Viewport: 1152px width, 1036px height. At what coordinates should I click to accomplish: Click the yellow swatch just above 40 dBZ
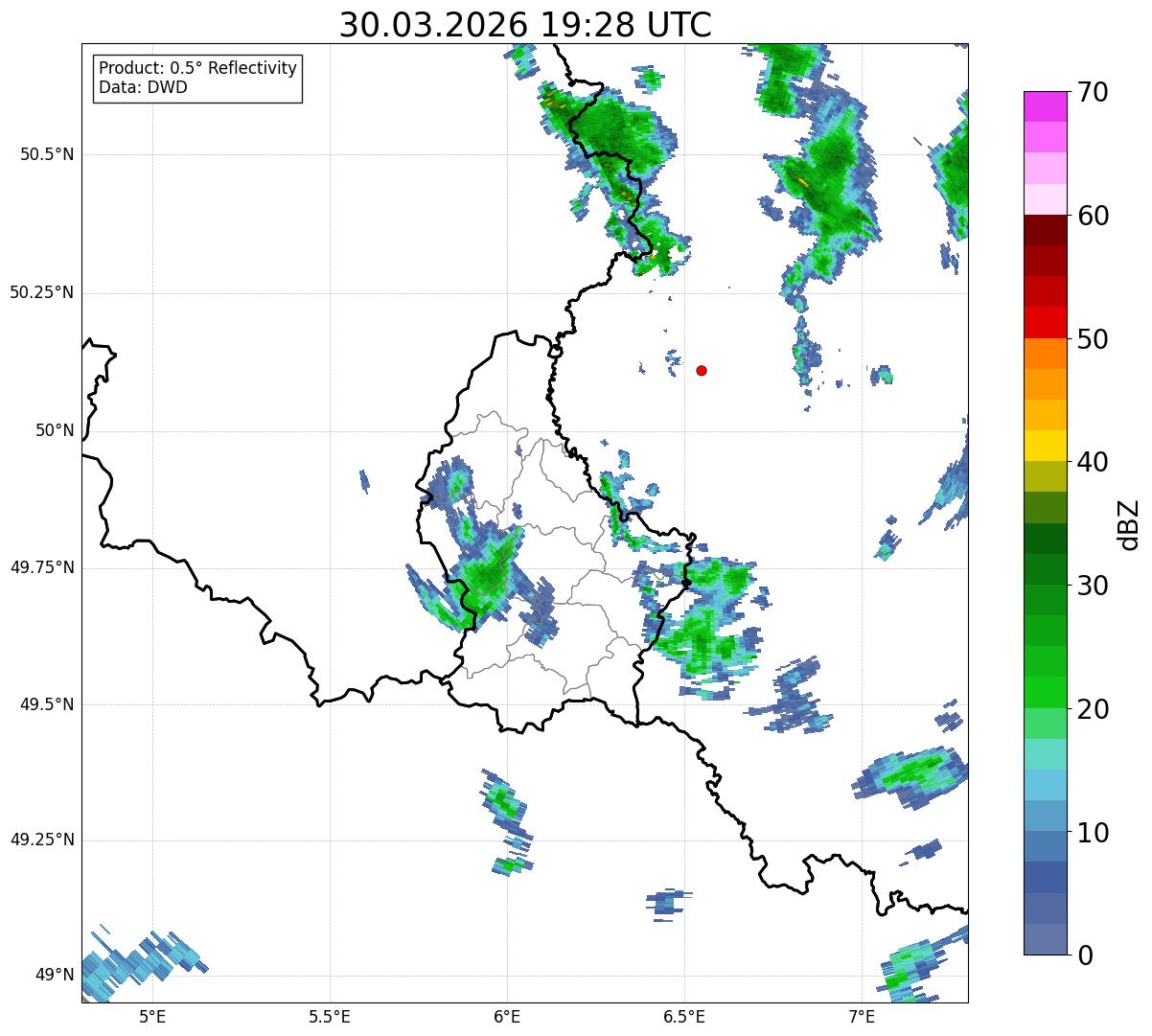[1045, 446]
